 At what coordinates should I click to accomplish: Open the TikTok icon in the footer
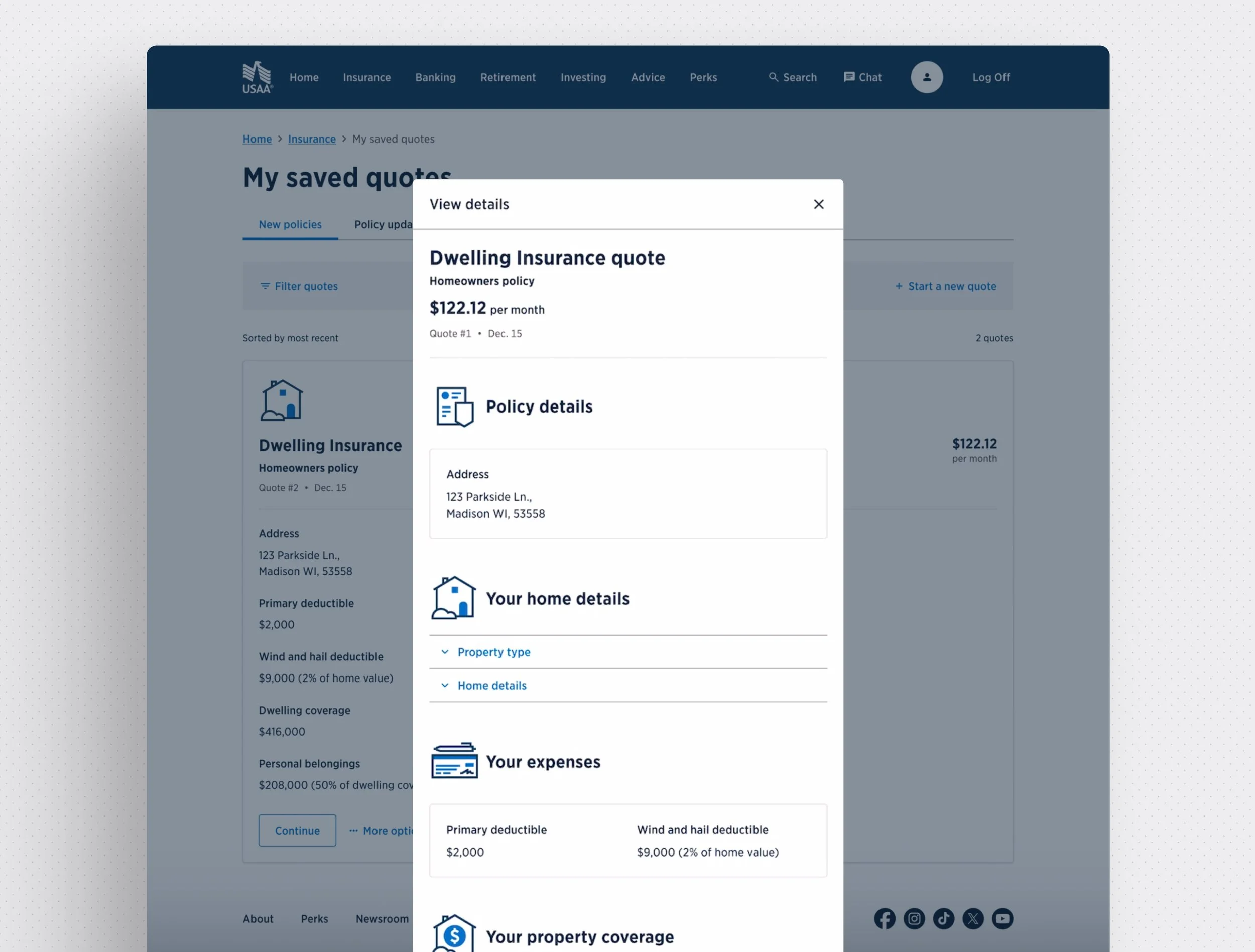(x=944, y=919)
